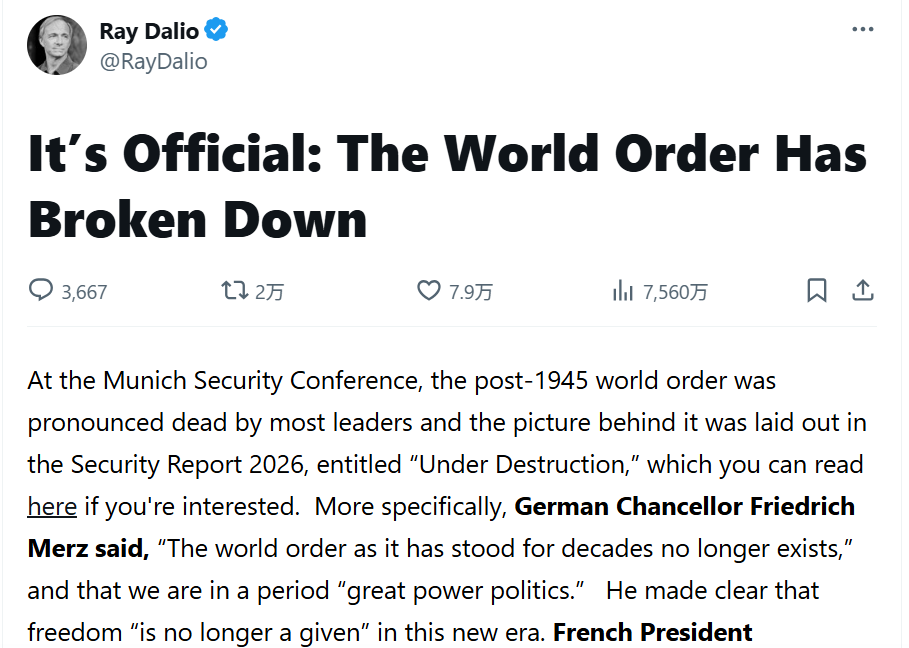The width and height of the screenshot is (909, 648).
Task: Click the blue verified badge
Action: coord(217,31)
